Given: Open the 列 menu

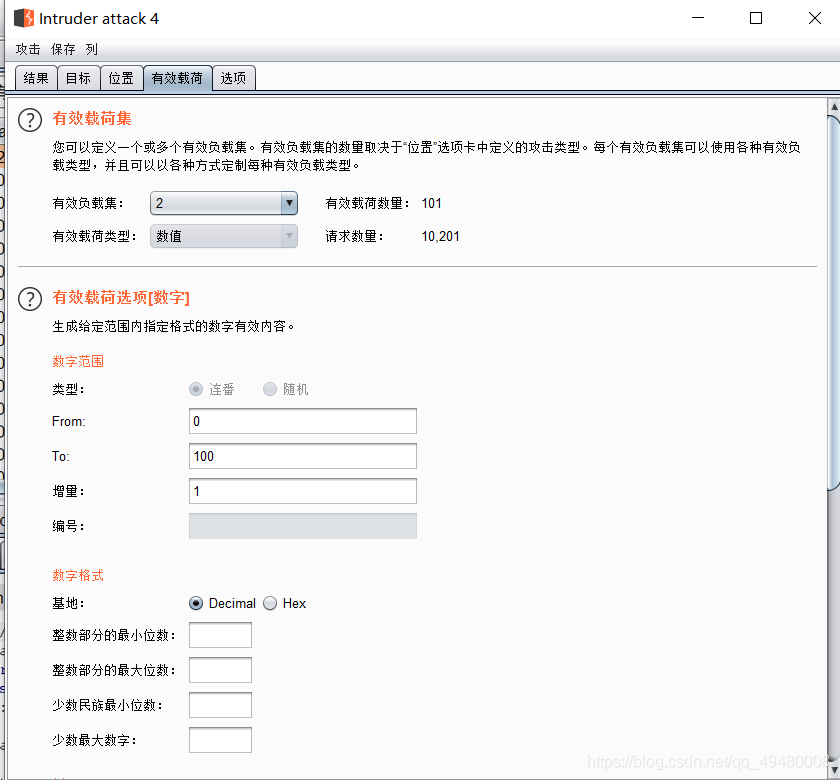Looking at the screenshot, I should (x=92, y=49).
